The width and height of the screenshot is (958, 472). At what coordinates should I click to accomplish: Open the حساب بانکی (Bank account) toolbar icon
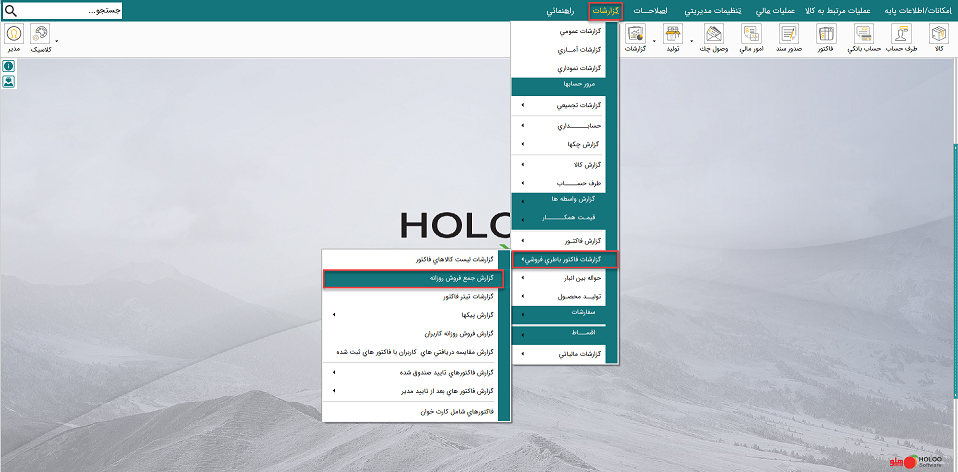coord(864,37)
